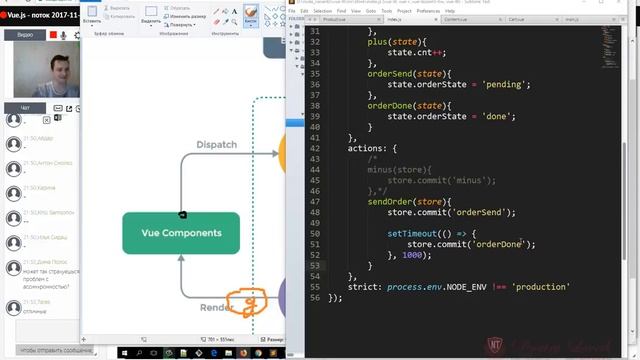
Task: Select the Text tool in Paint
Action: tap(234, 11)
